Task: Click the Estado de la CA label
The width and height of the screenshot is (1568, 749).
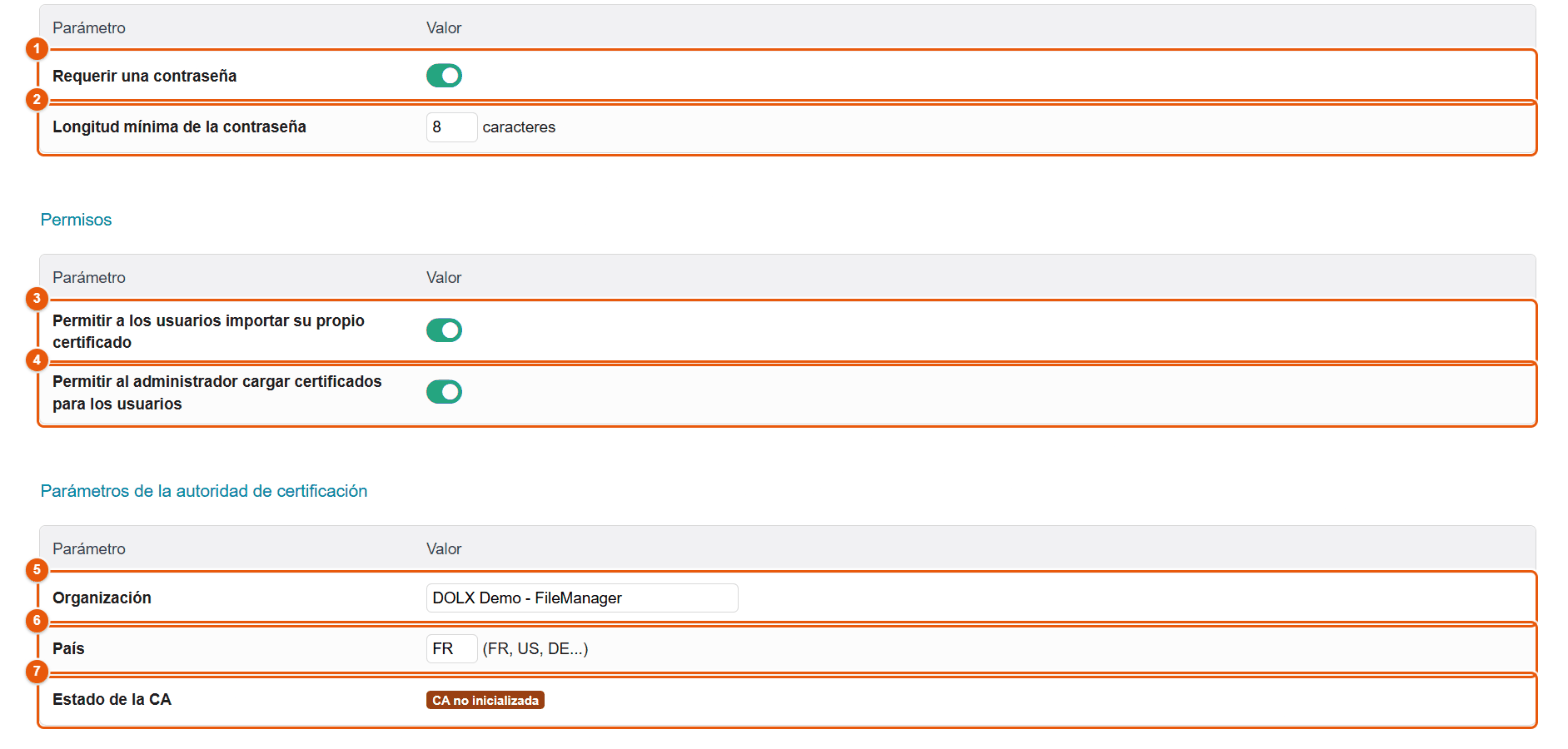Action: [112, 700]
